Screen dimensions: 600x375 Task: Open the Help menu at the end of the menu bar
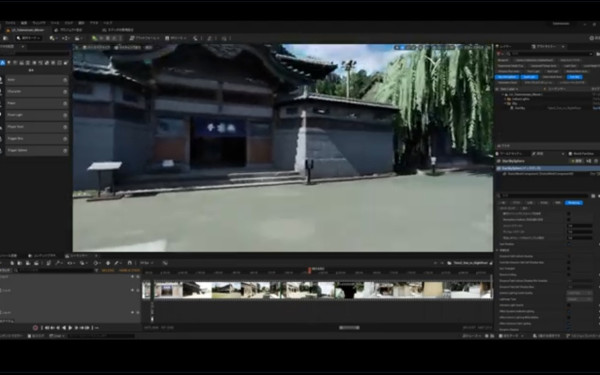coord(108,23)
